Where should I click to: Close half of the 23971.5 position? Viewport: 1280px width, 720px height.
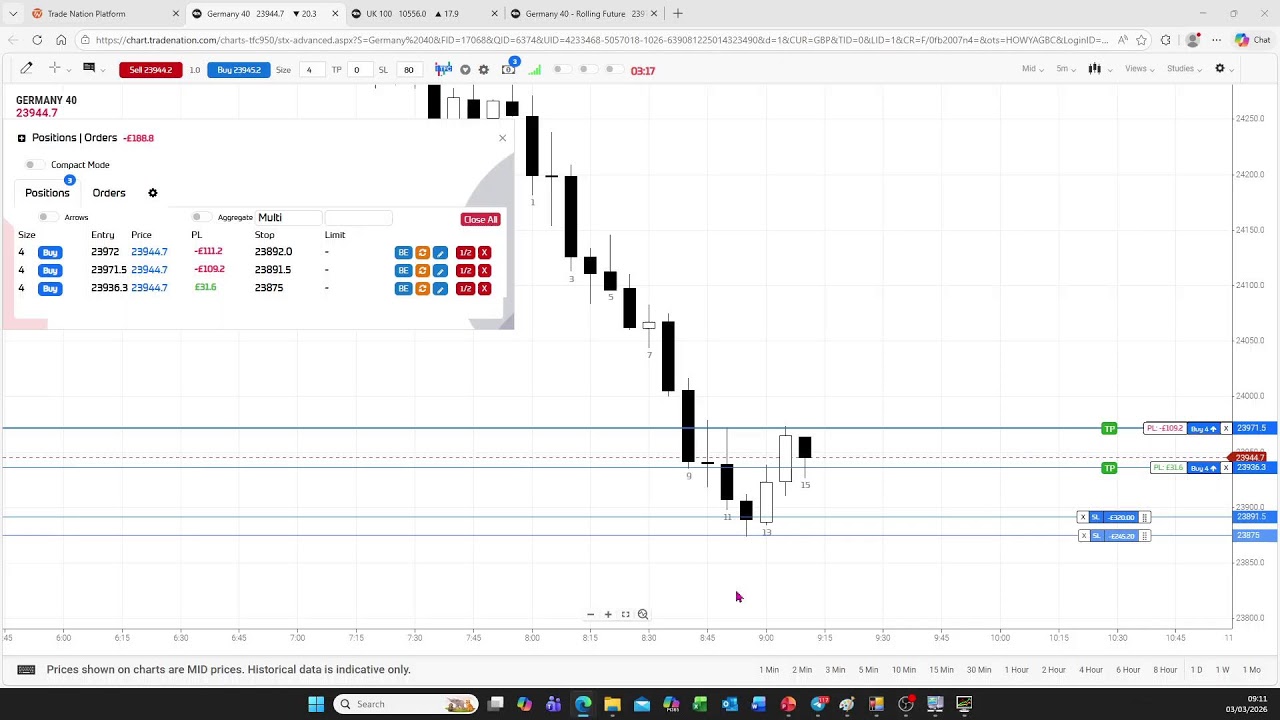[x=465, y=271]
